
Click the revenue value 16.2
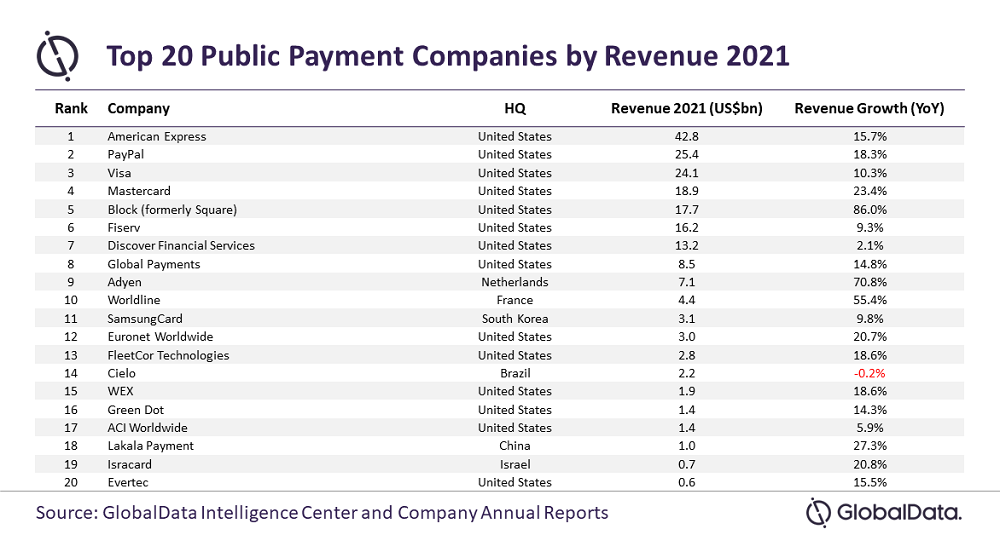pos(687,228)
